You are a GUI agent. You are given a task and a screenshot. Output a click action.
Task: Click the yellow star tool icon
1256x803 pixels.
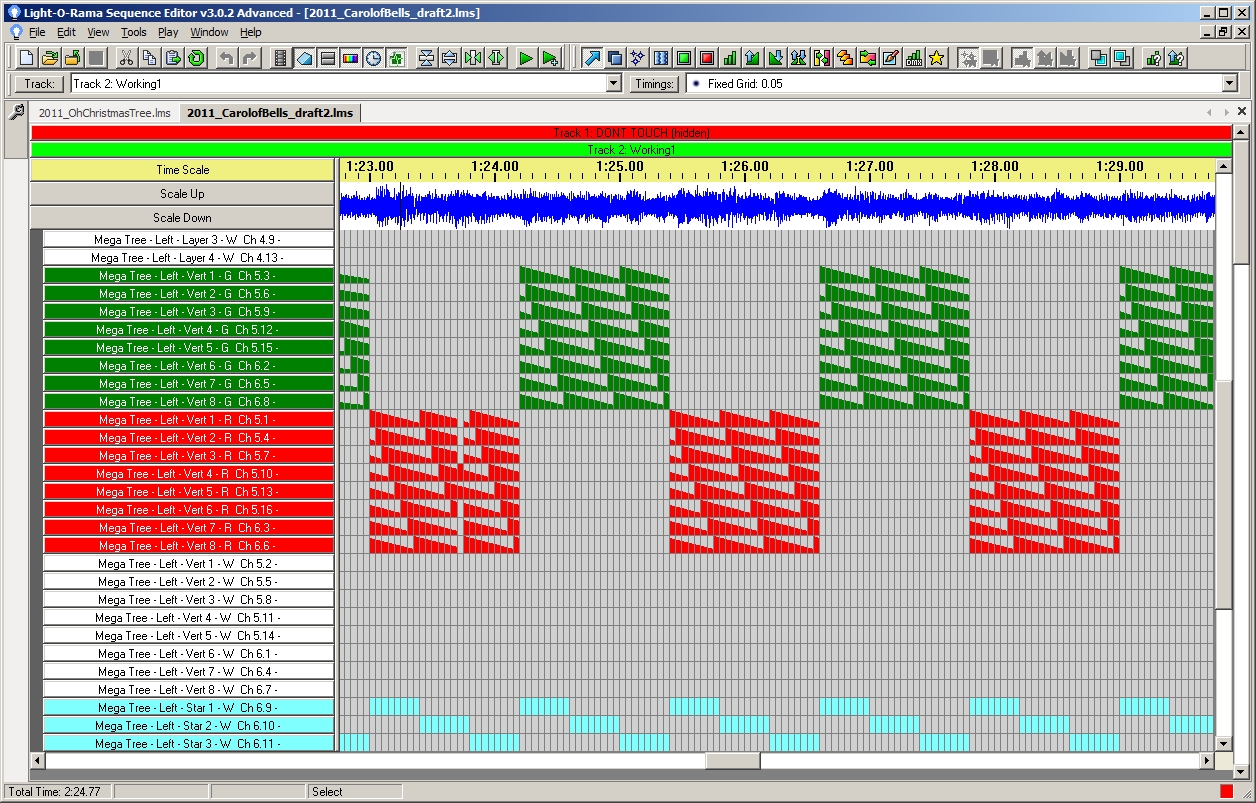coord(936,58)
